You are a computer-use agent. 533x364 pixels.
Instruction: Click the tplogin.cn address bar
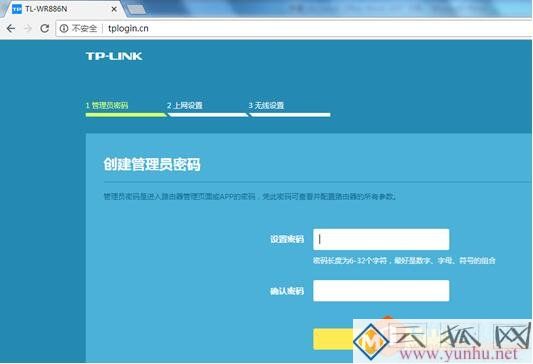coord(294,29)
